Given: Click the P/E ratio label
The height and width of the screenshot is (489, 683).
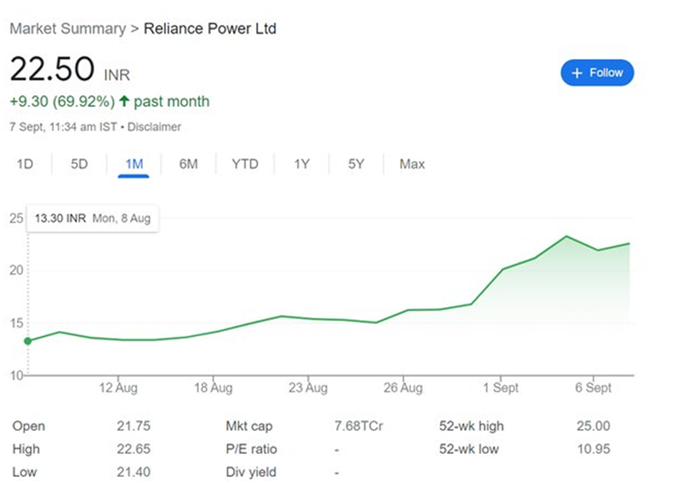Looking at the screenshot, I should (251, 449).
